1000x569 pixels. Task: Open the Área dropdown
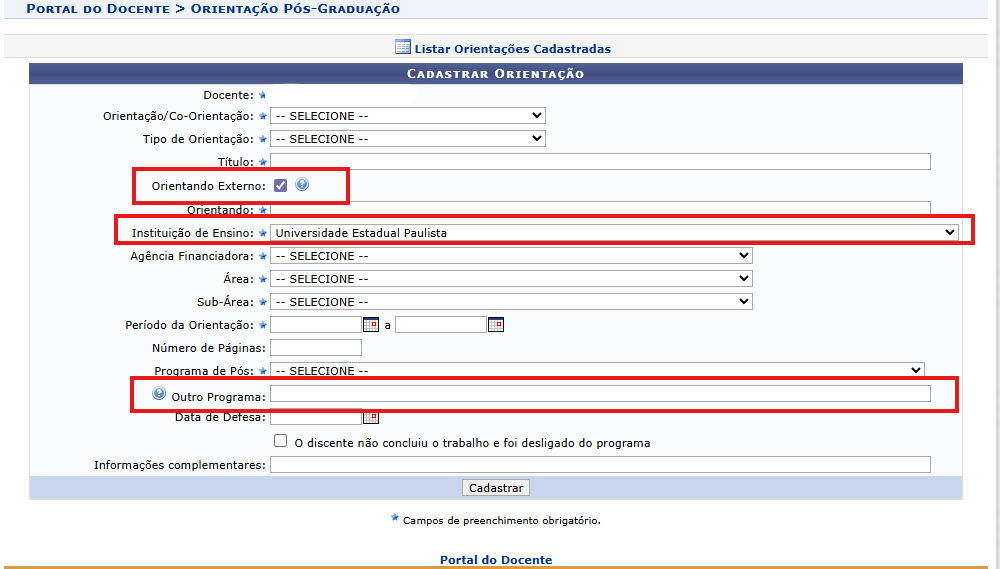(x=511, y=279)
